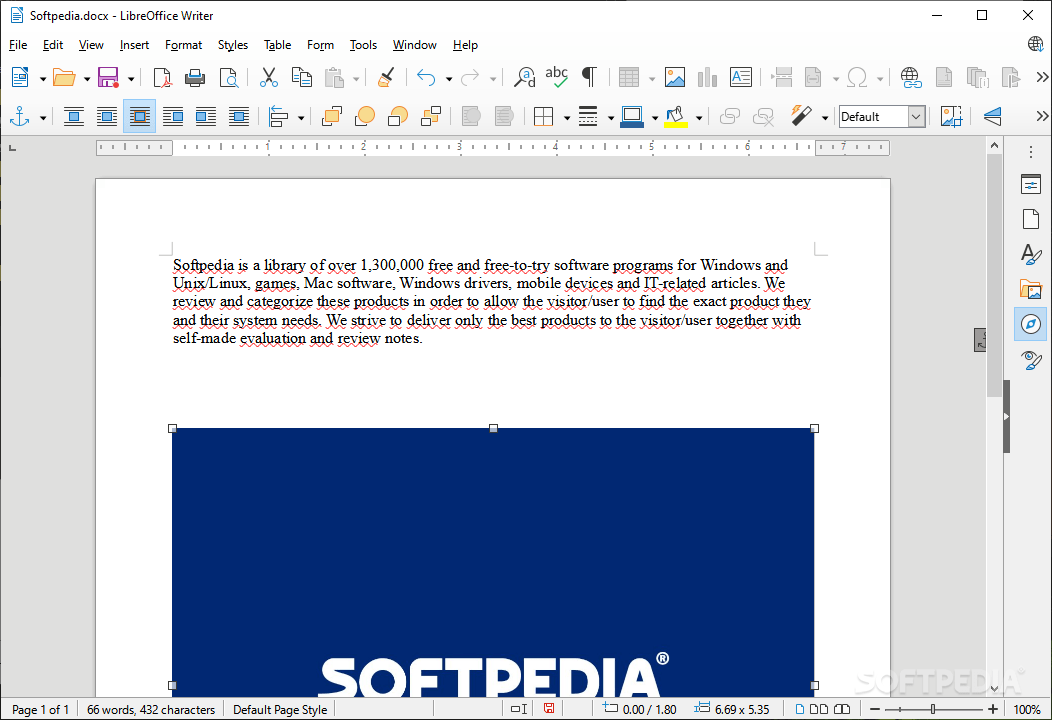Click Page 1 of 1 status field
The height and width of the screenshot is (720, 1052).
click(40, 709)
